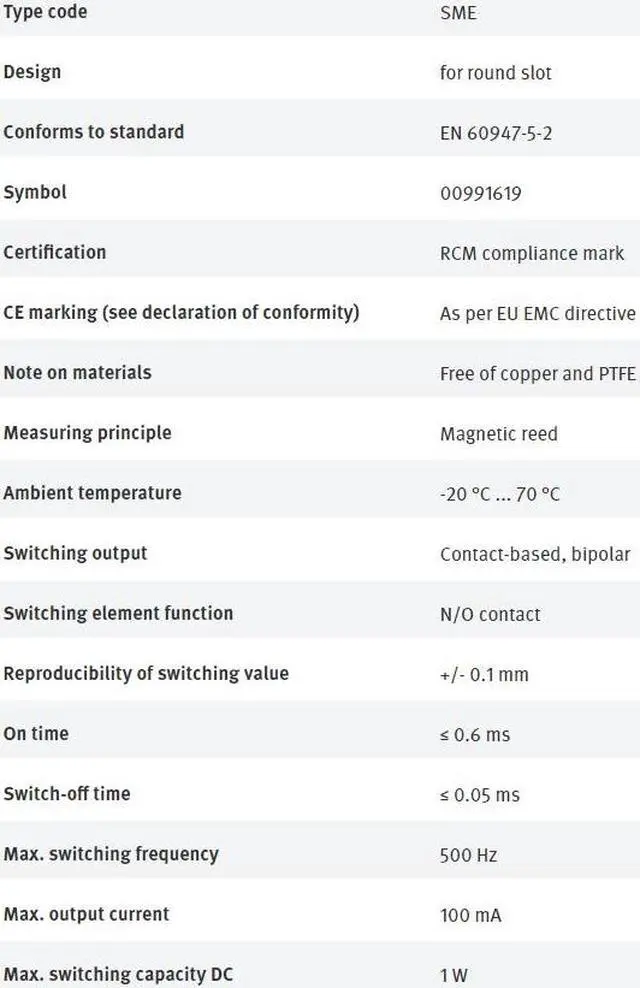Select the '≤ 0.6 ms' on time value
640x988 pixels.
(475, 735)
